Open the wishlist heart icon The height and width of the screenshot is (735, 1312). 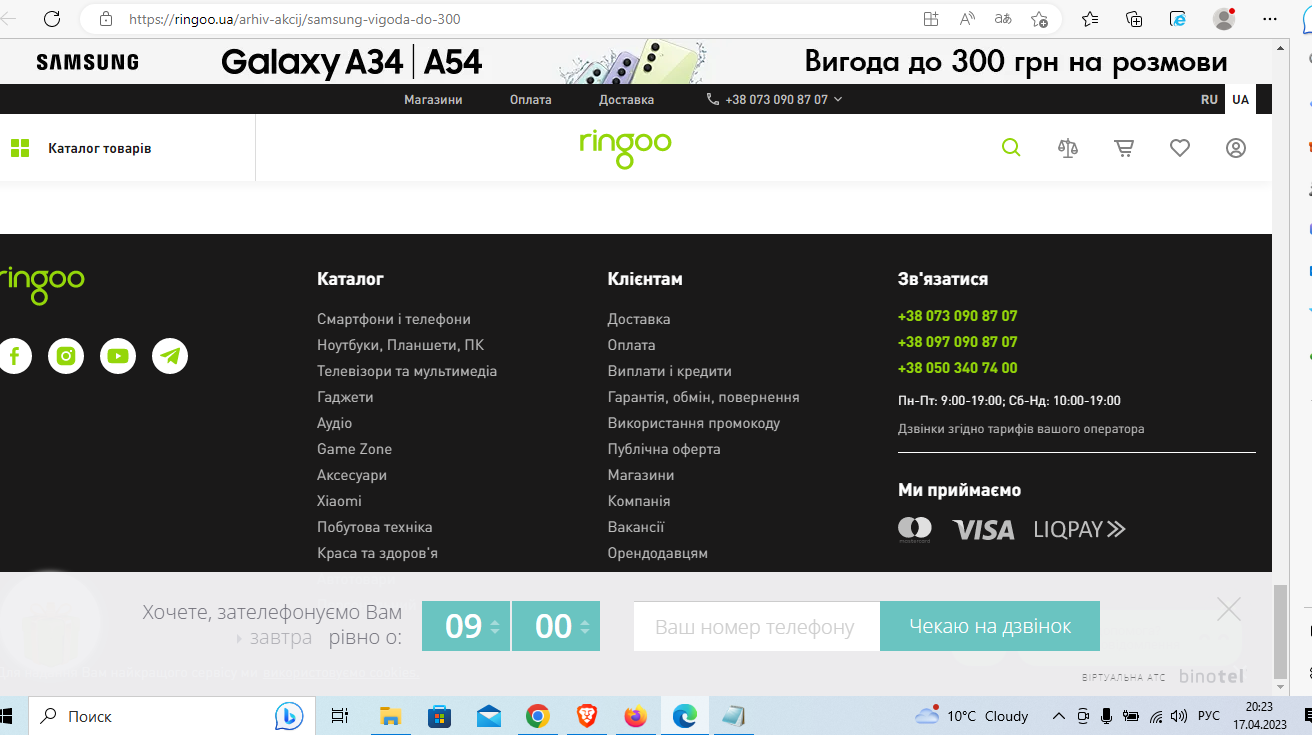tap(1180, 148)
